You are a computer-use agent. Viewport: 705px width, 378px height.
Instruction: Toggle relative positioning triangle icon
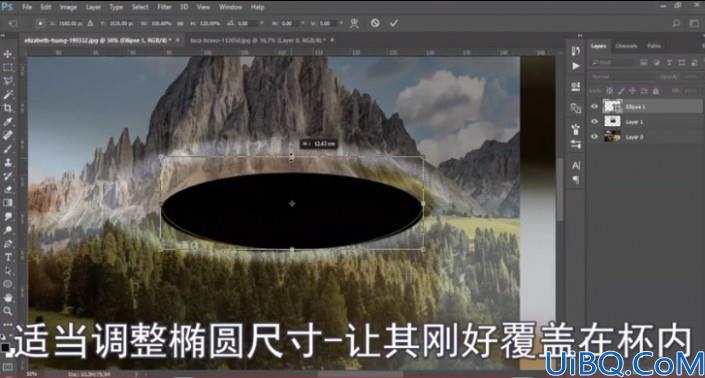90,23
